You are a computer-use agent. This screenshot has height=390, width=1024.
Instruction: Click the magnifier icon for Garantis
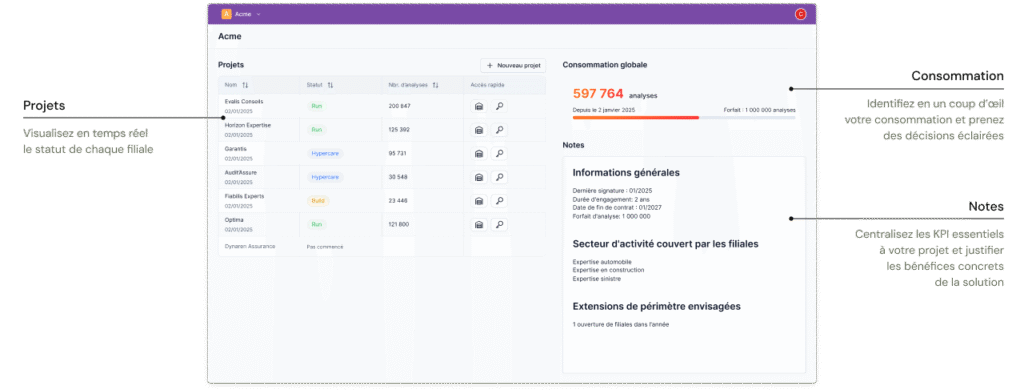[x=500, y=154]
